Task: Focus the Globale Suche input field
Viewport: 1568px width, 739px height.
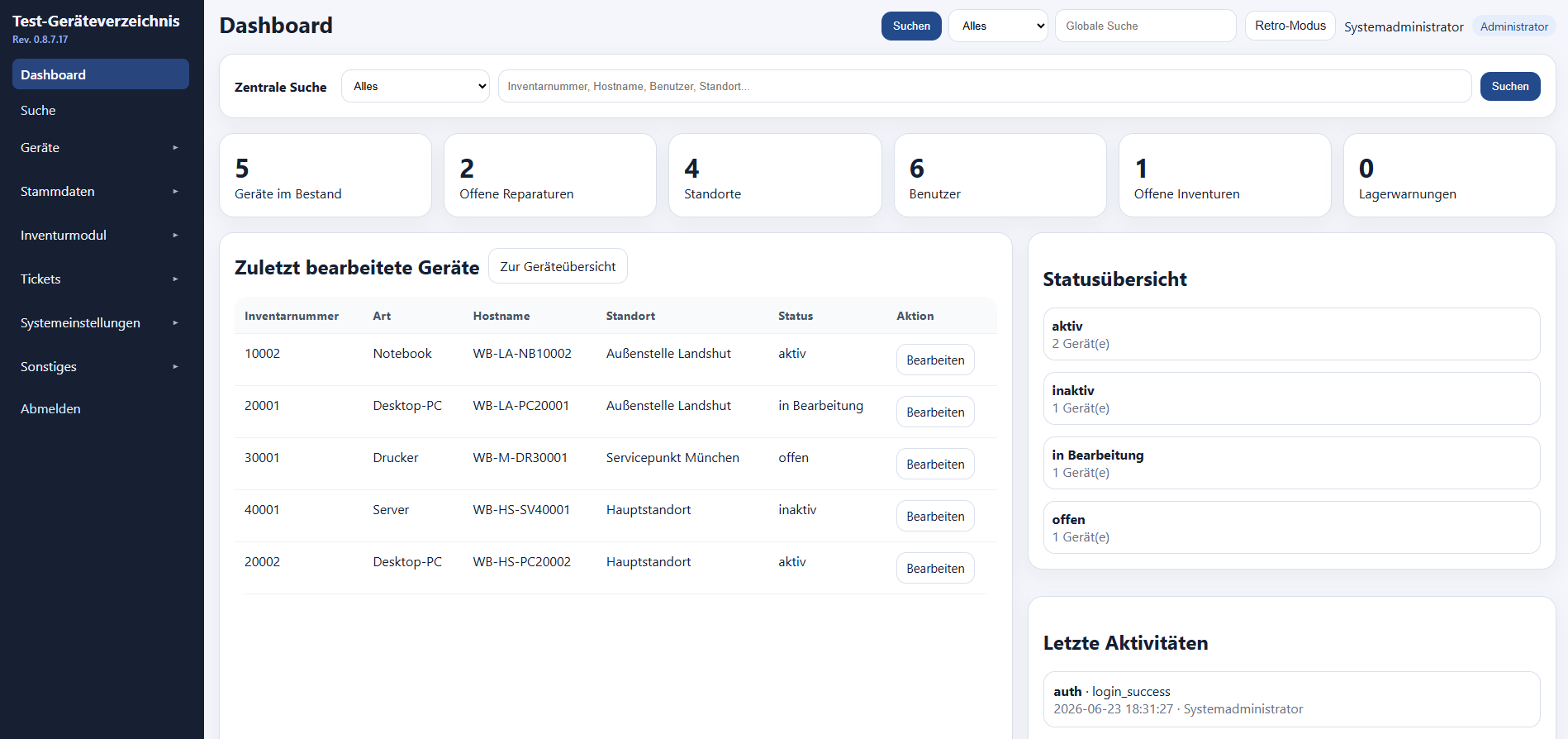Action: [x=1145, y=26]
